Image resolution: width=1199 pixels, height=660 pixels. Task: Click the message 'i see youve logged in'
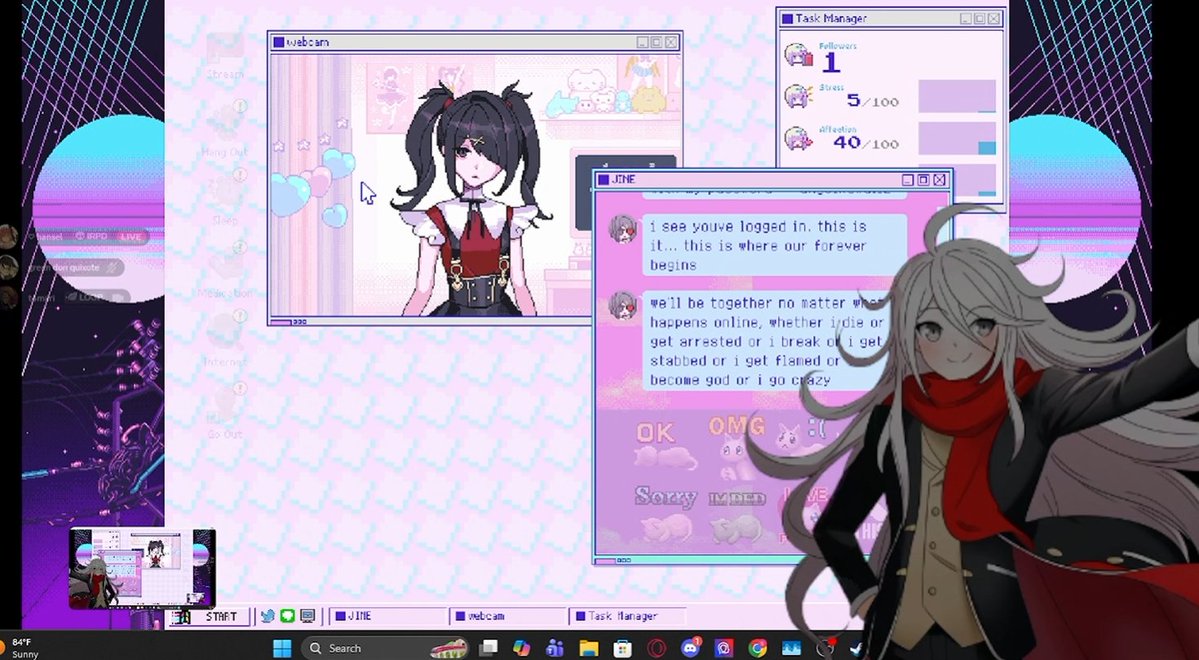775,245
